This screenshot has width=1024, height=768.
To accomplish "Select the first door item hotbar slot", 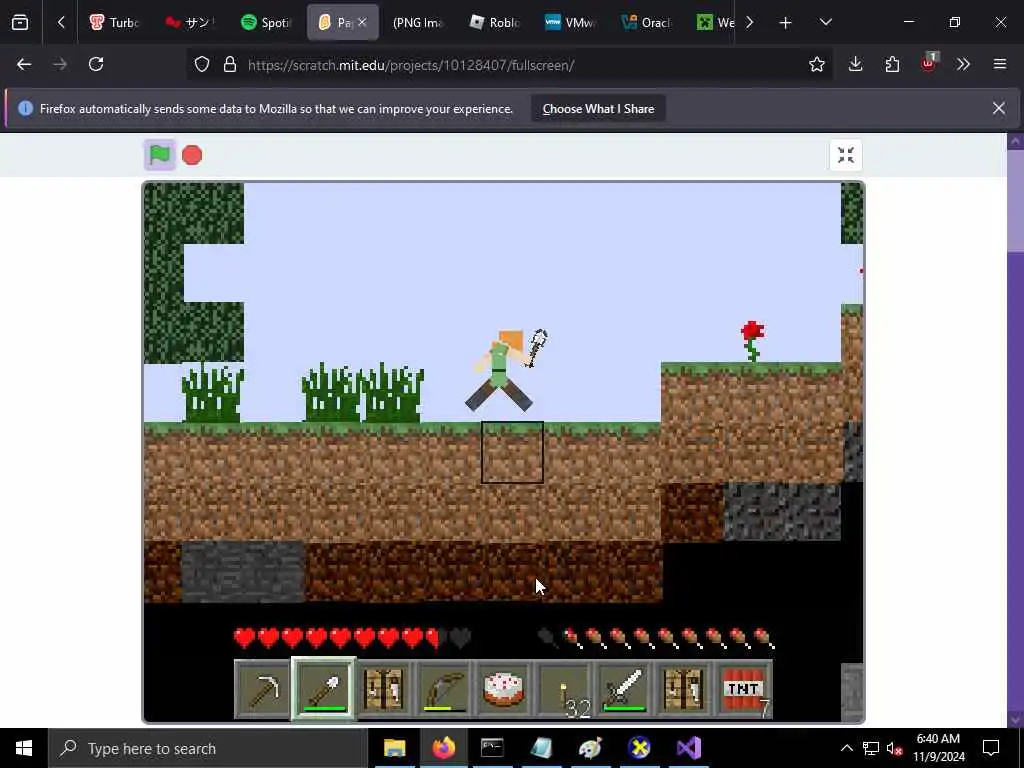I will click(x=384, y=689).
